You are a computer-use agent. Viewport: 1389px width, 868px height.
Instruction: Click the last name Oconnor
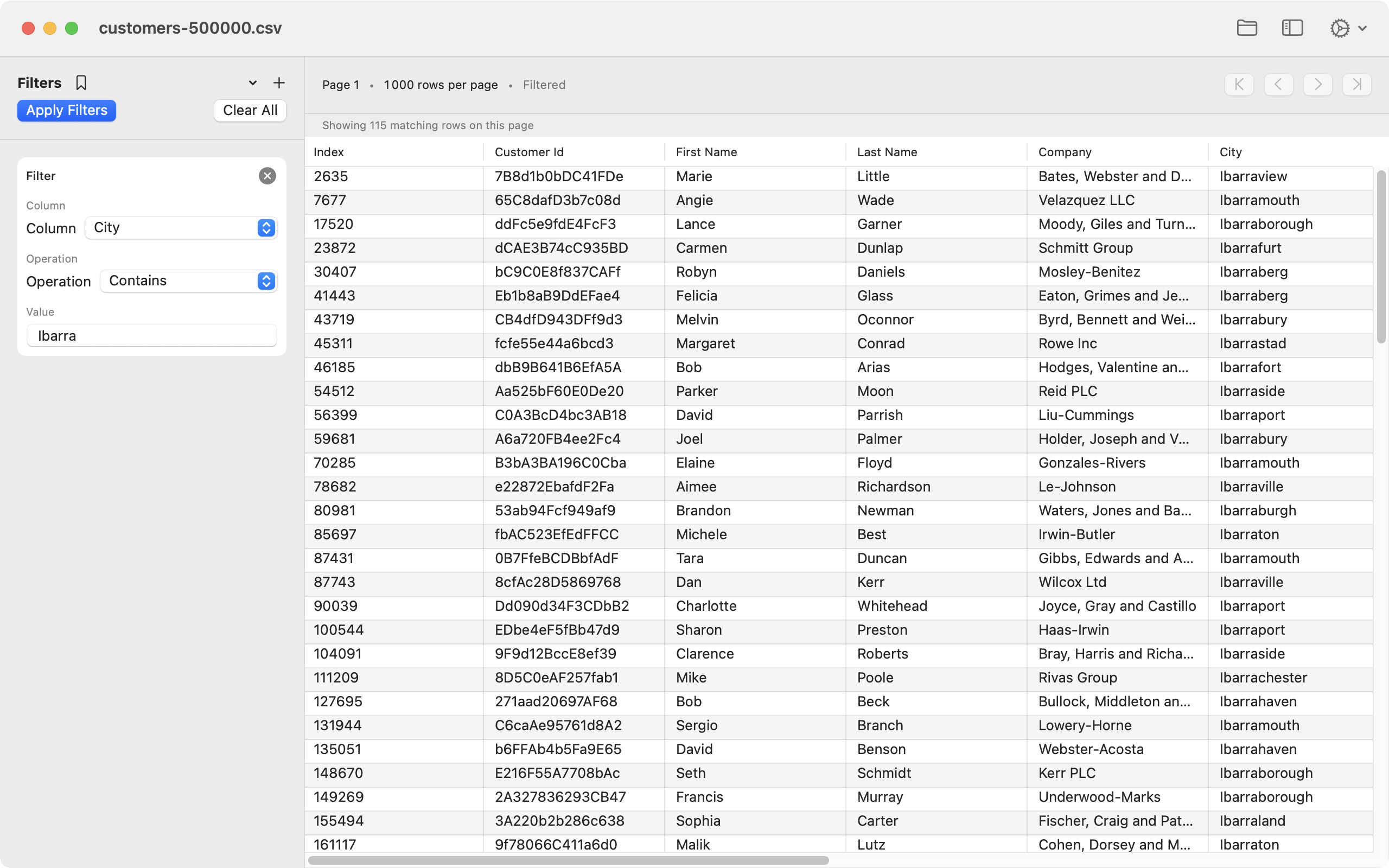885,320
